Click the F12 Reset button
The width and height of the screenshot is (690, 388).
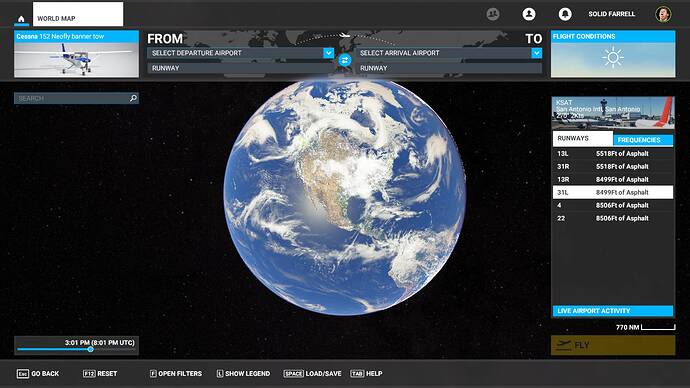(100, 373)
